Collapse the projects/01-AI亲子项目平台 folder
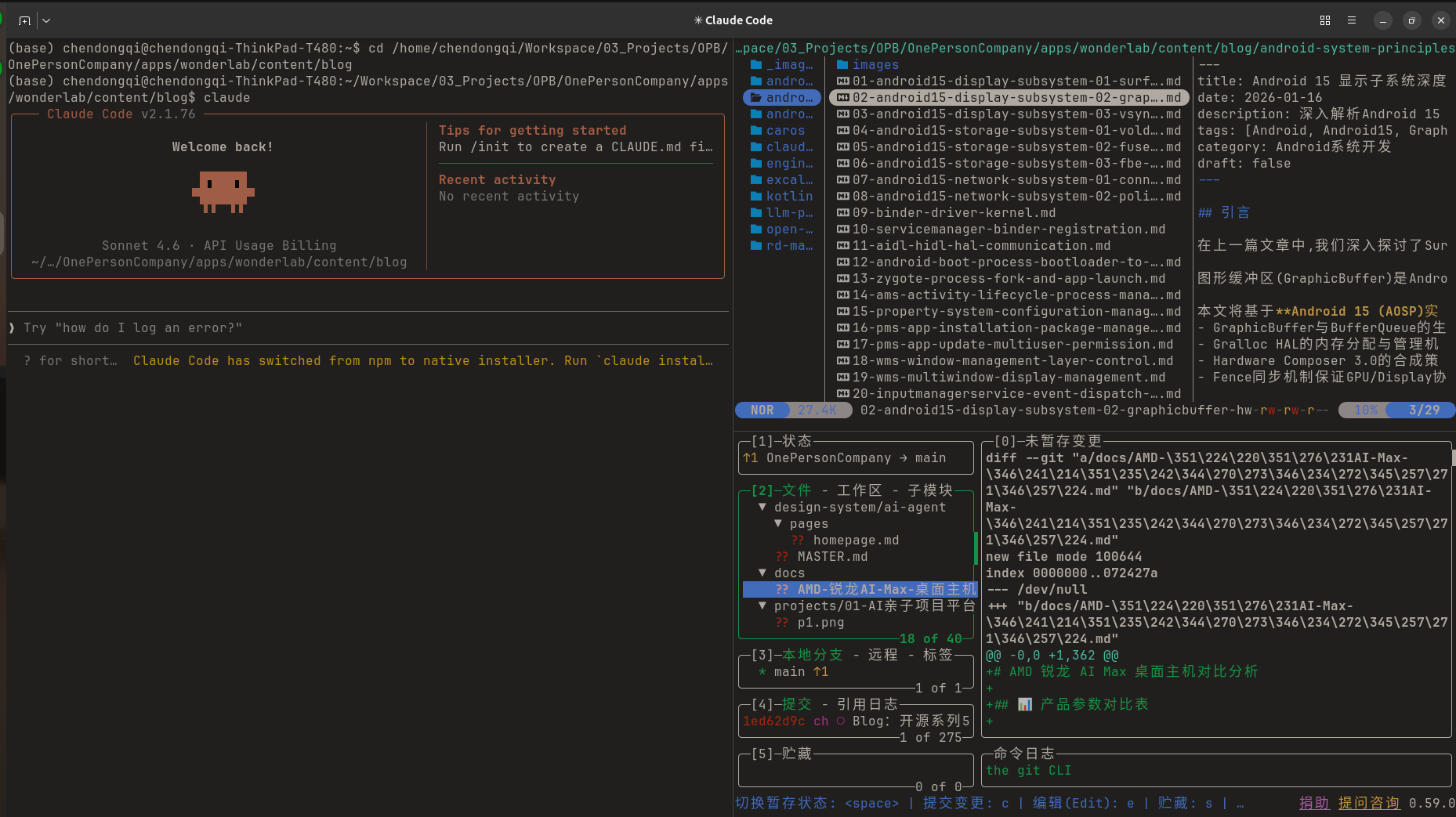This screenshot has height=817, width=1456. pos(762,606)
